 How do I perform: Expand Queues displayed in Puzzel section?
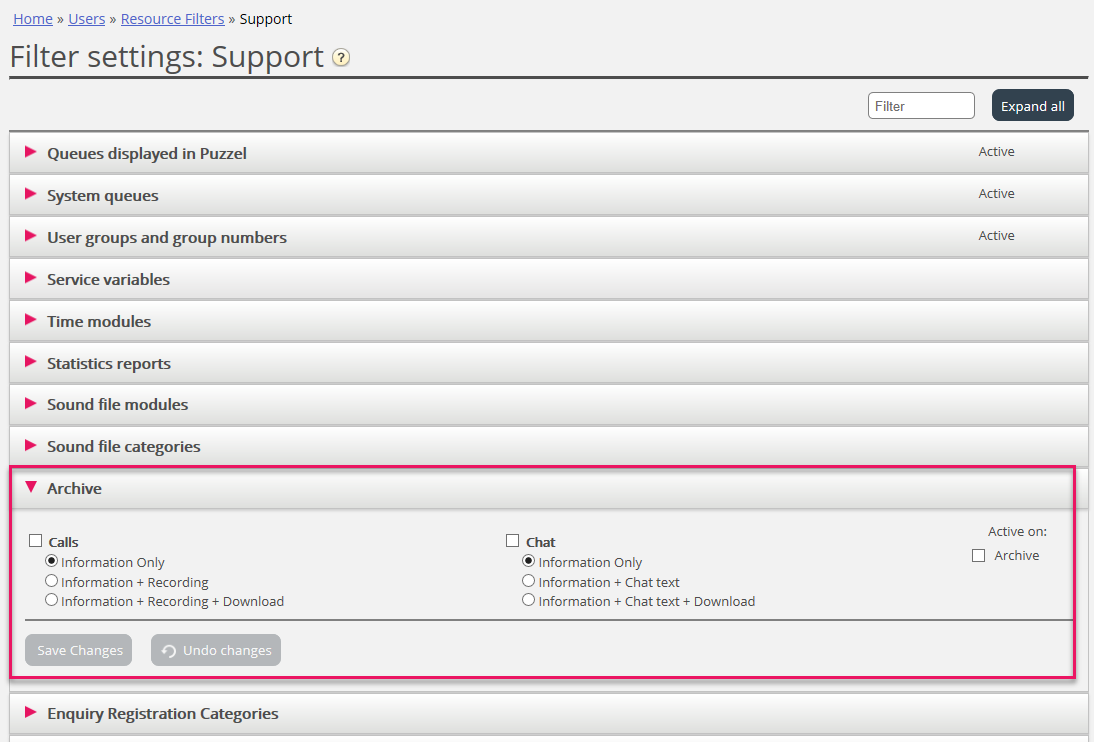147,153
